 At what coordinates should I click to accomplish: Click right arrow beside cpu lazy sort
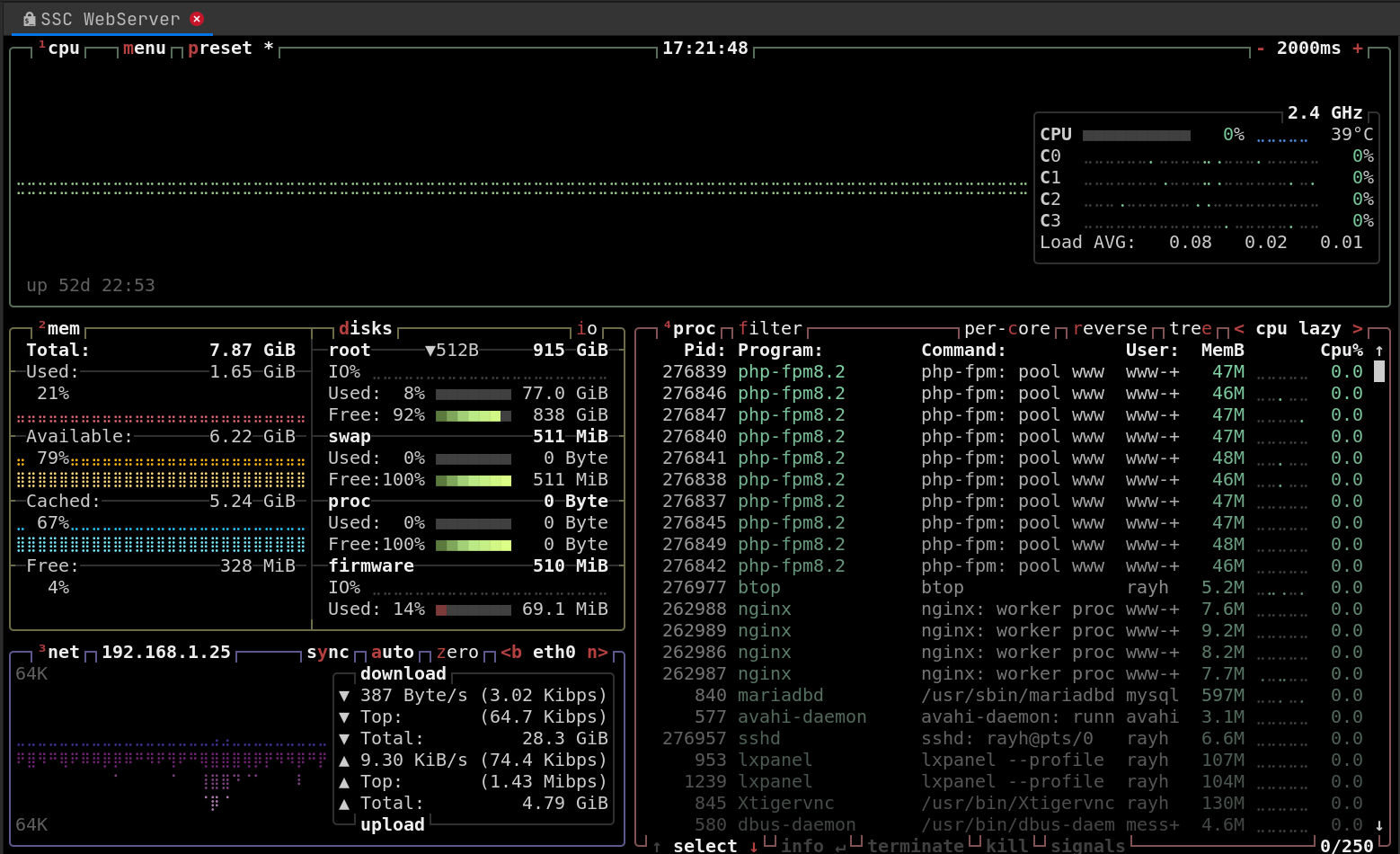click(x=1358, y=328)
